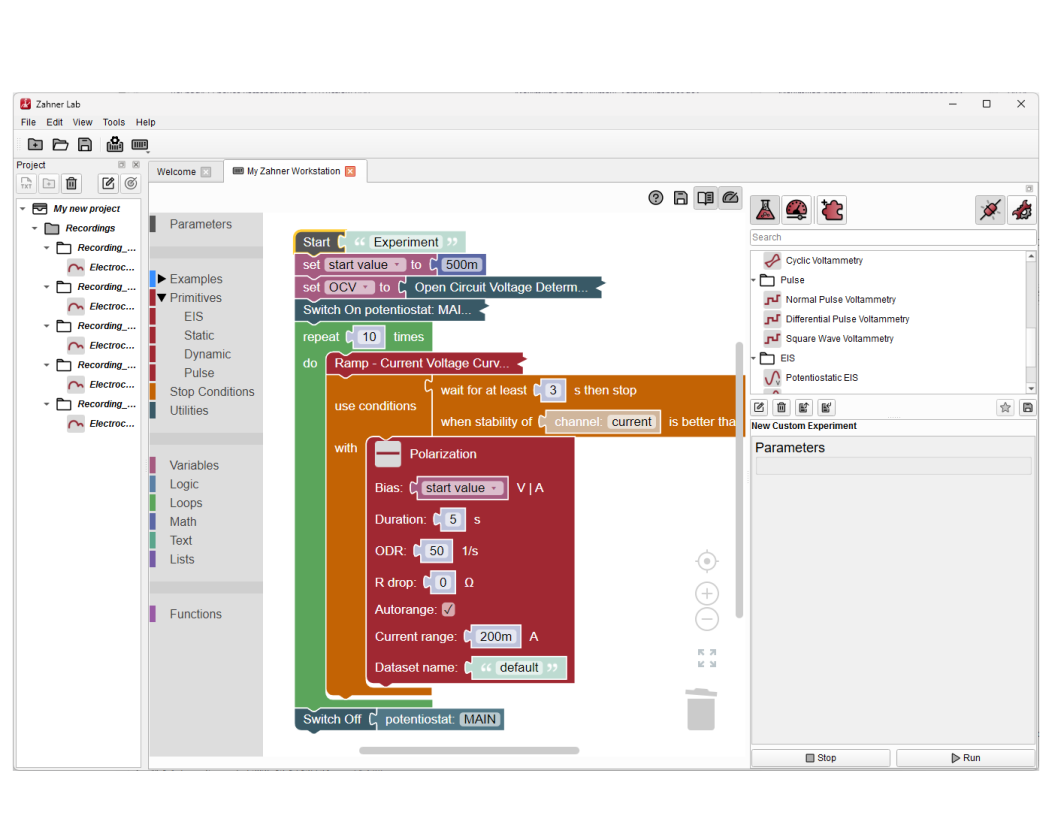Click the gauge meter icon

(x=797, y=209)
